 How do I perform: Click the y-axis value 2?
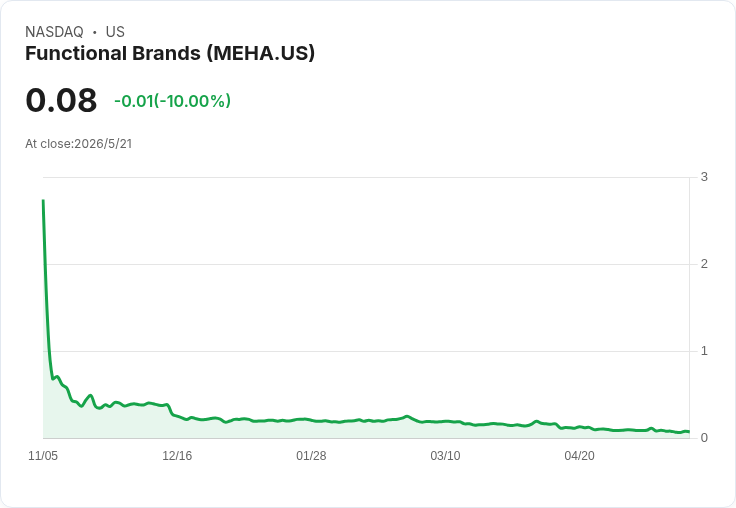(704, 264)
